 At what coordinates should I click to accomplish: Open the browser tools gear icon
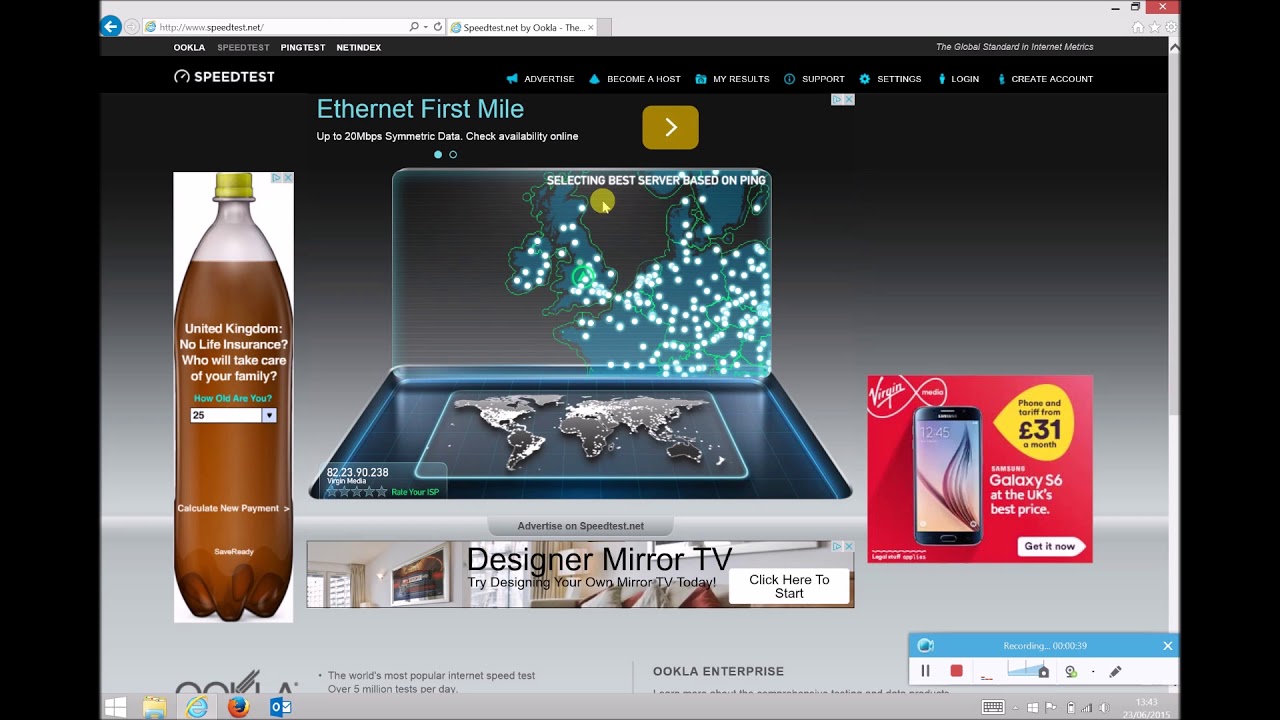click(1170, 27)
